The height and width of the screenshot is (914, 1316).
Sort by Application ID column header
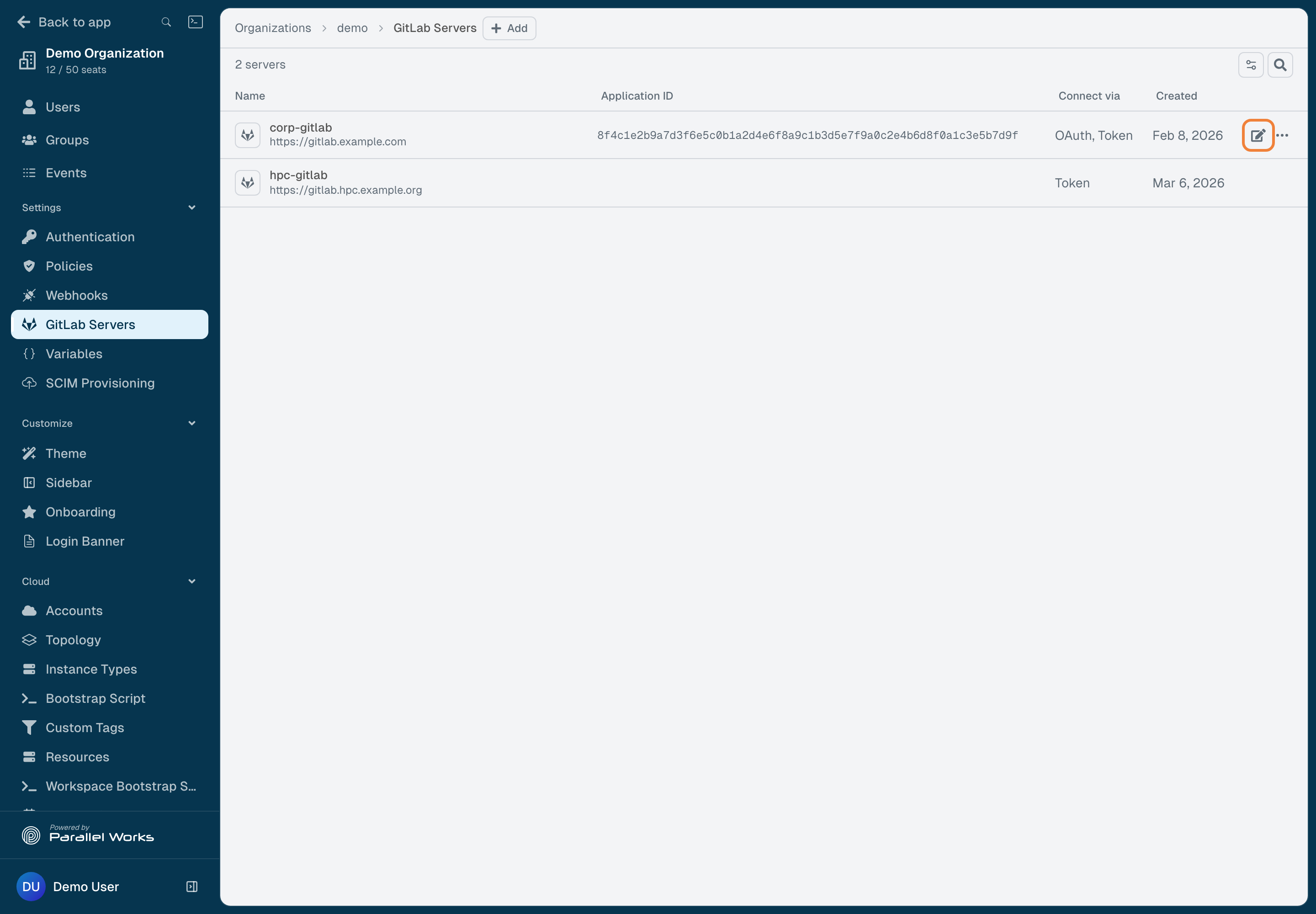point(637,96)
